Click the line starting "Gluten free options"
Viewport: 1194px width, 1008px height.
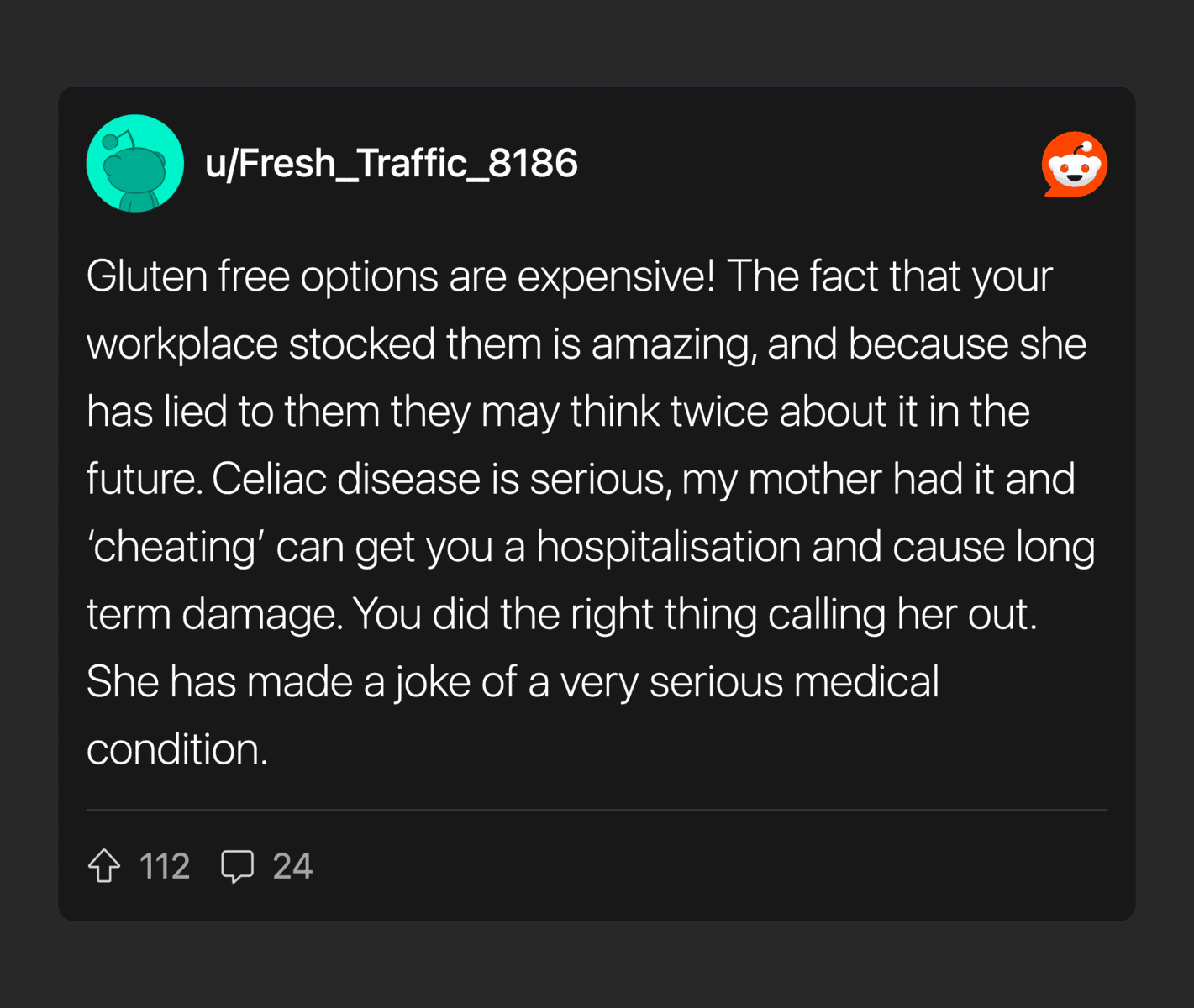pos(570,276)
